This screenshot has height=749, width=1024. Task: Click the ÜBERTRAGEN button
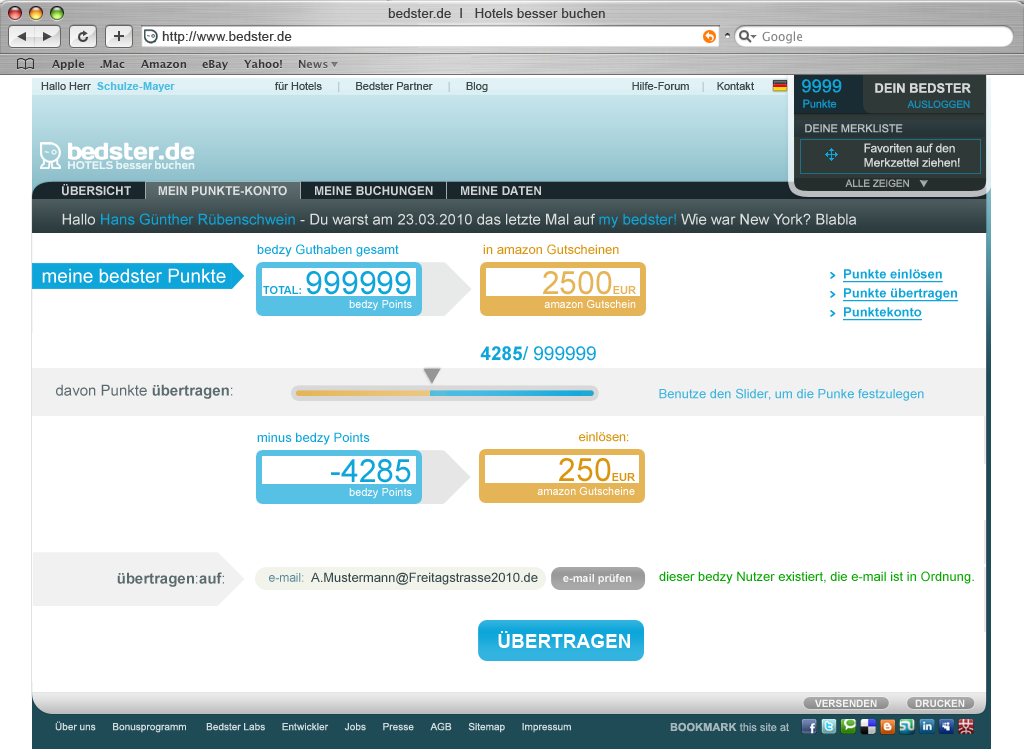(560, 640)
